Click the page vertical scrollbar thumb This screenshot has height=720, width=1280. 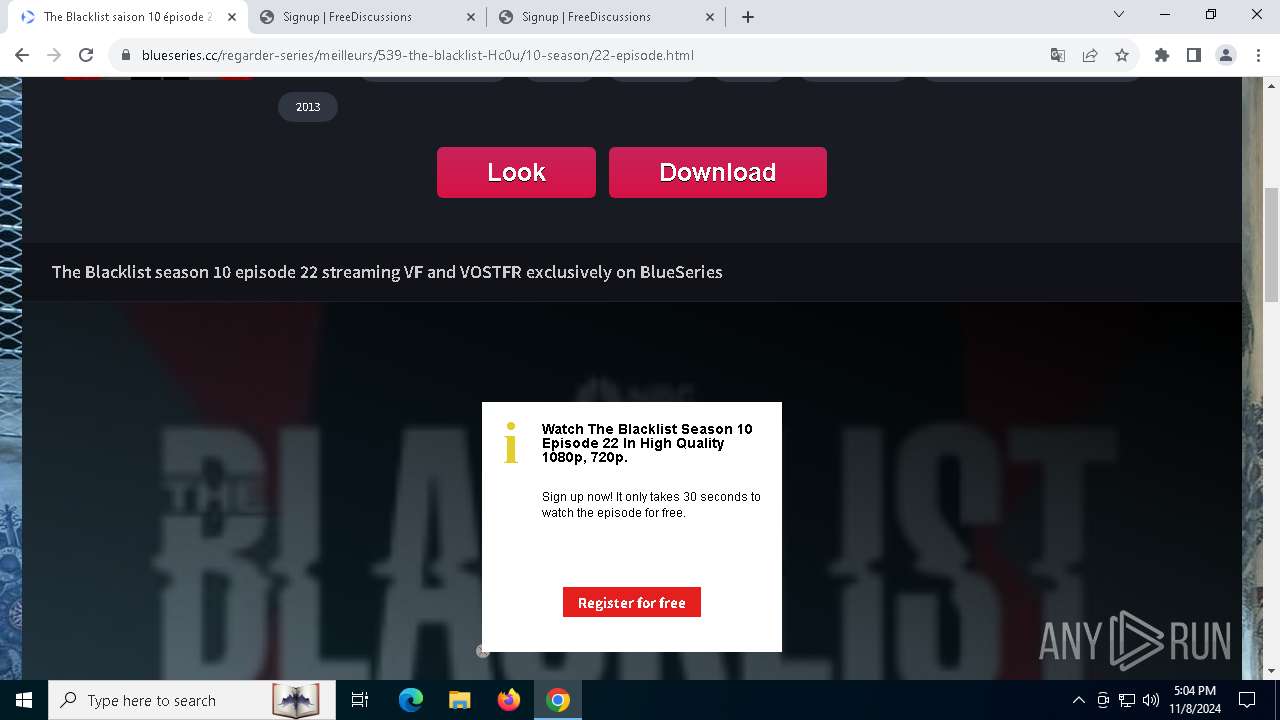click(x=1272, y=244)
